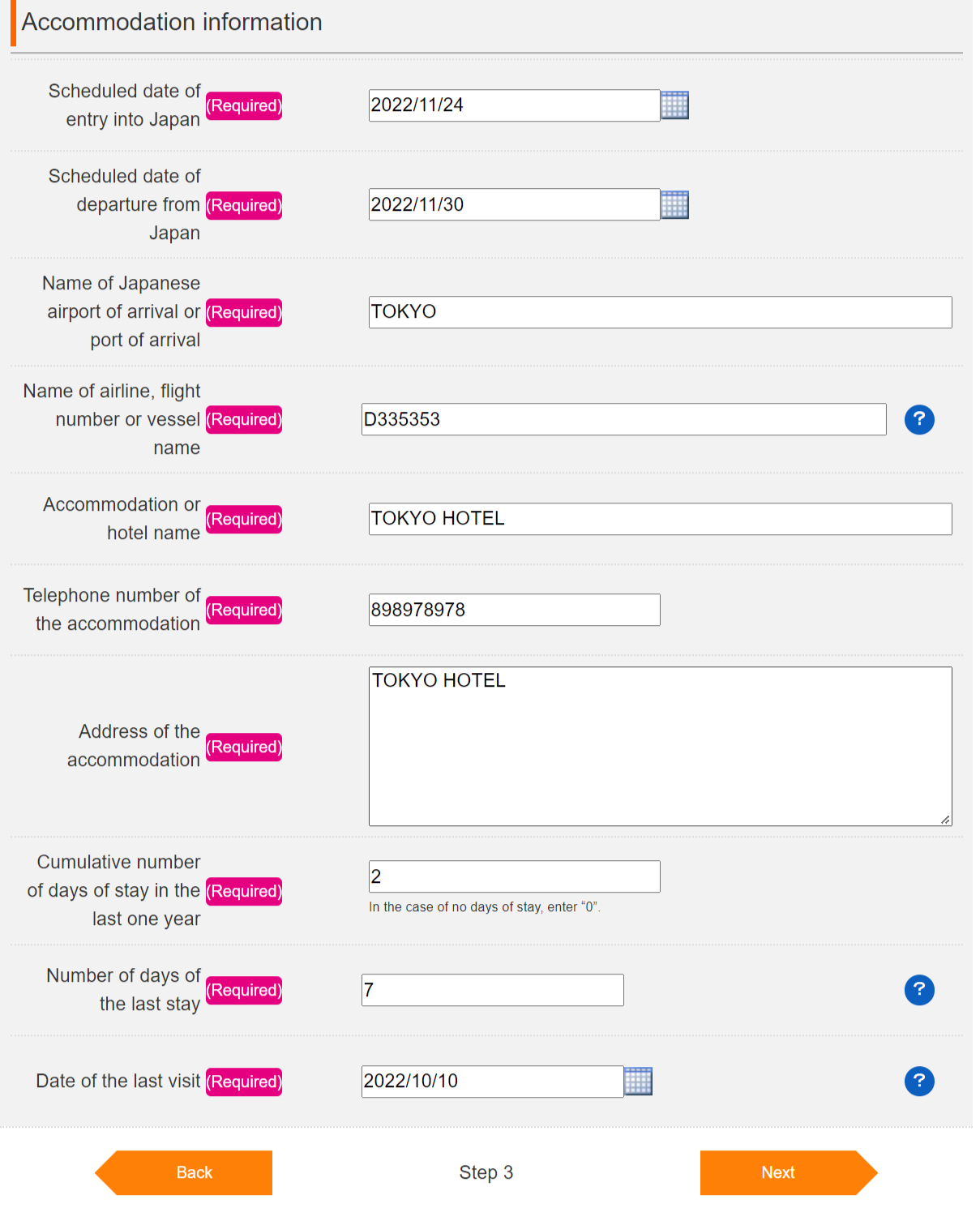Grab the address text area resize handle

[x=945, y=820]
